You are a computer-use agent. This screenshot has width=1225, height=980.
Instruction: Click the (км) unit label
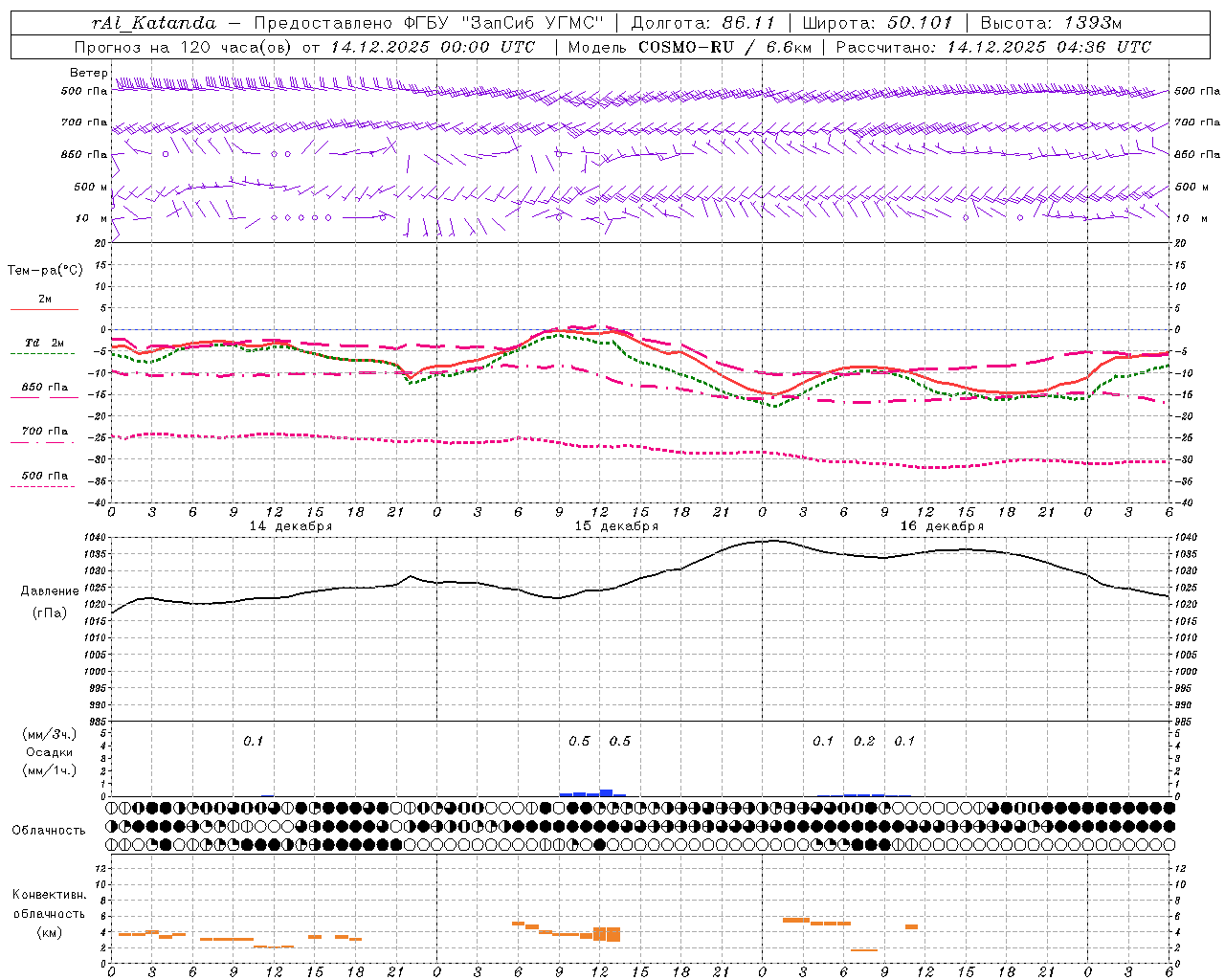pos(49,932)
